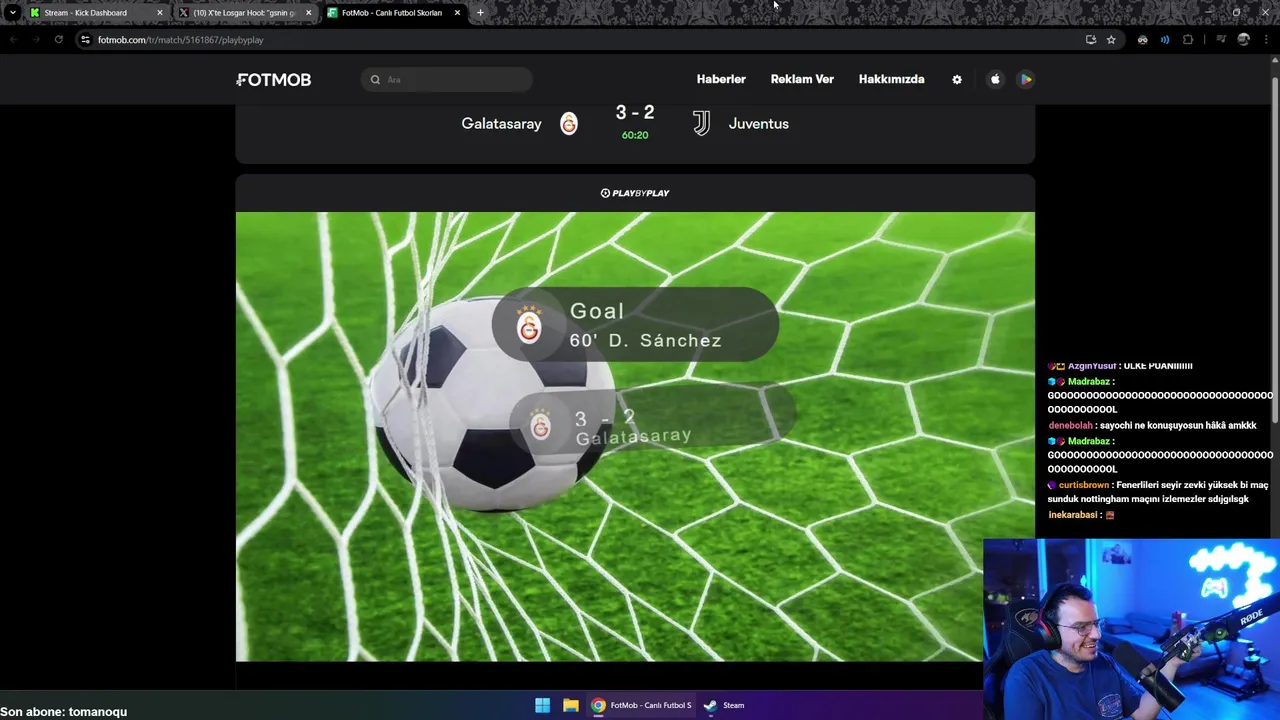
Task: Open the media control icon in toolbar
Action: (x=1221, y=39)
